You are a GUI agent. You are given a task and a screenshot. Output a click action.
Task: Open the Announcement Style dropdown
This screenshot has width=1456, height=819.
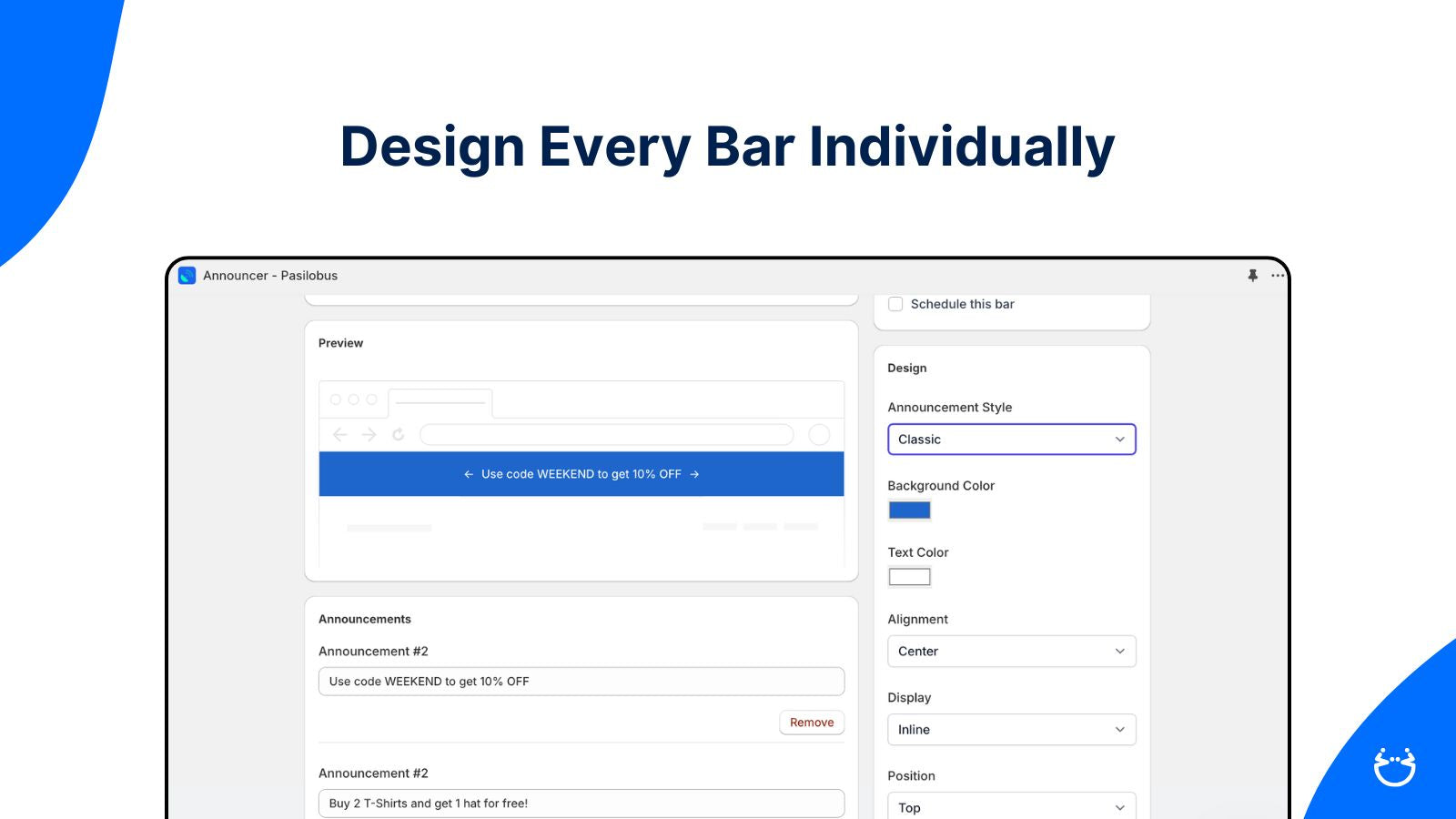[x=1012, y=440]
